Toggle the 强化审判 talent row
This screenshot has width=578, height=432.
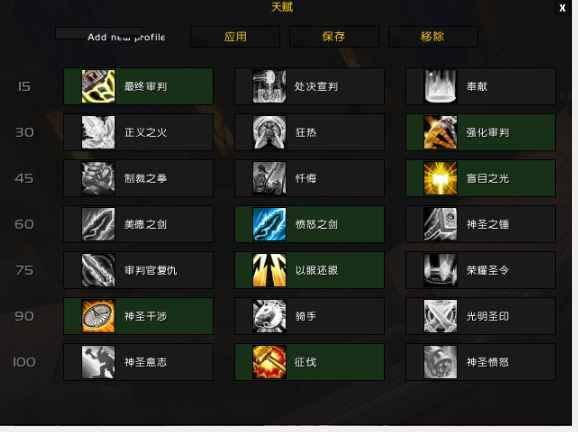(481, 132)
